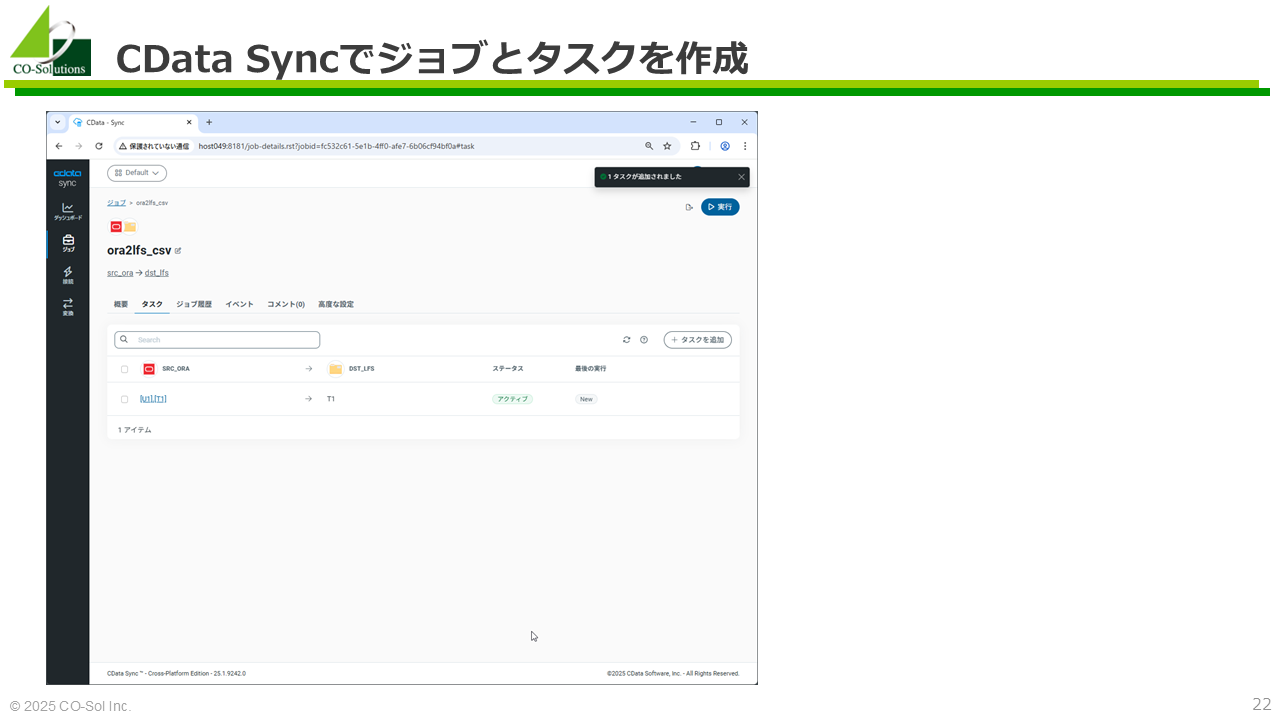Click the タスクを追加 button
The image size is (1280, 720).
(698, 340)
